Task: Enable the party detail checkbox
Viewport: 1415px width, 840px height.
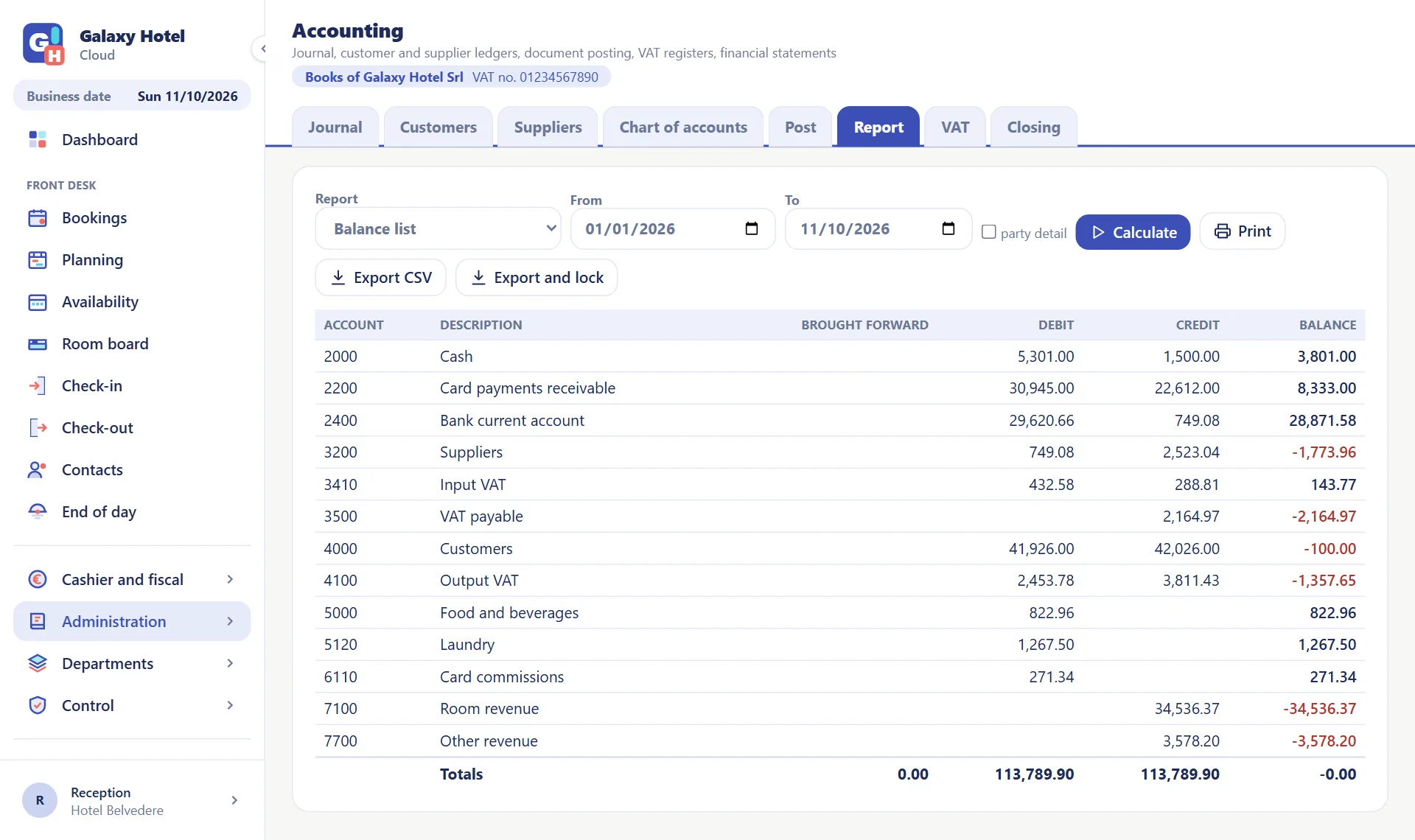Action: (x=989, y=232)
